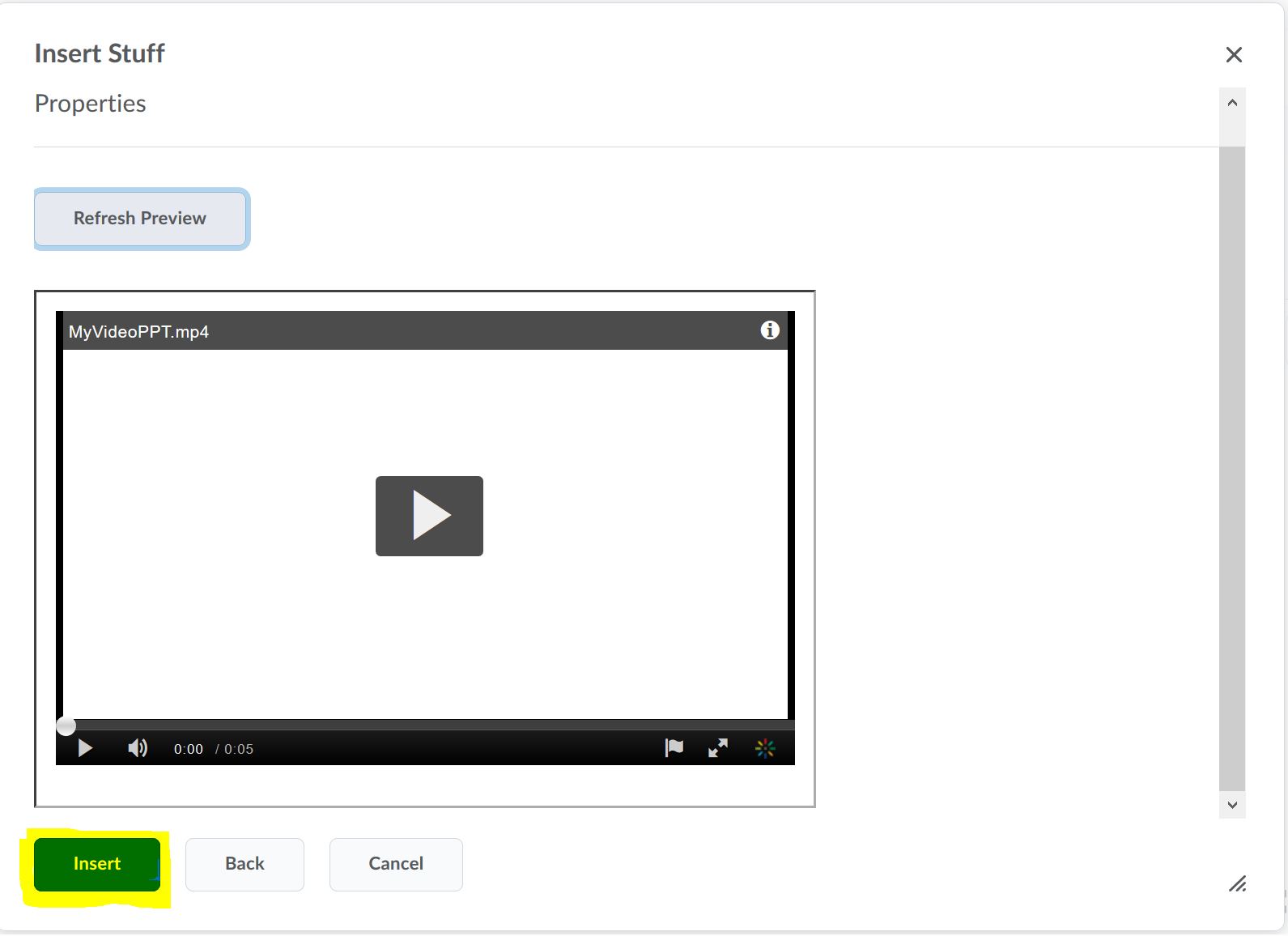Enter fullscreen mode in the video player

point(718,748)
